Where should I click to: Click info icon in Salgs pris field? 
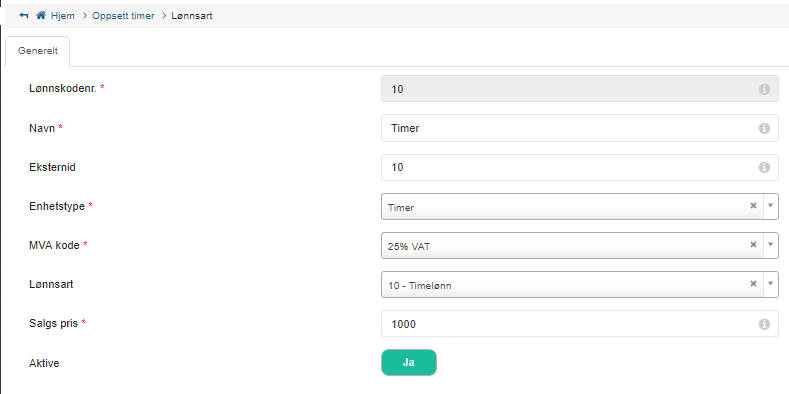pyautogui.click(x=764, y=325)
